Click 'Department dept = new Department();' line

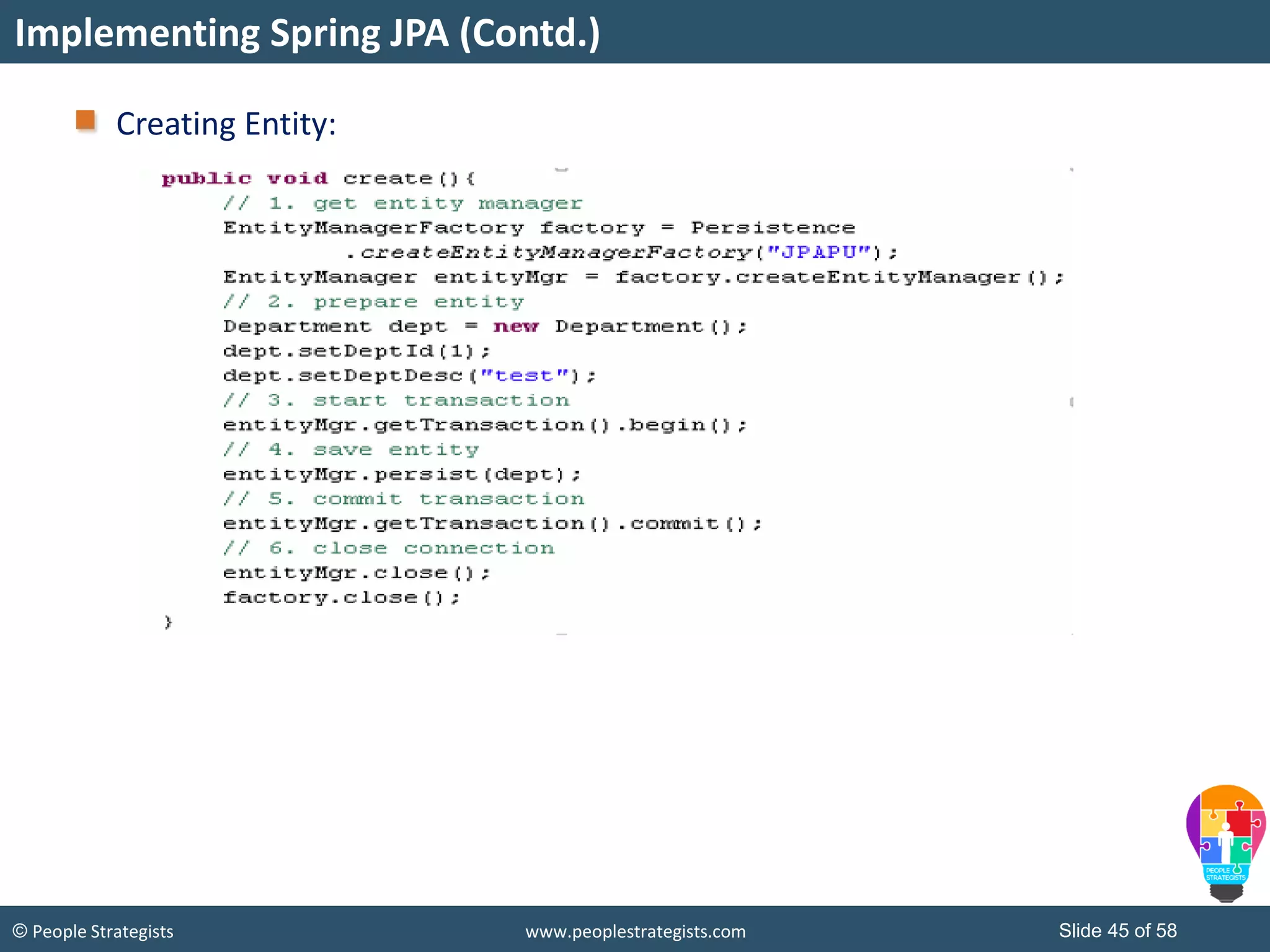pyautogui.click(x=486, y=327)
